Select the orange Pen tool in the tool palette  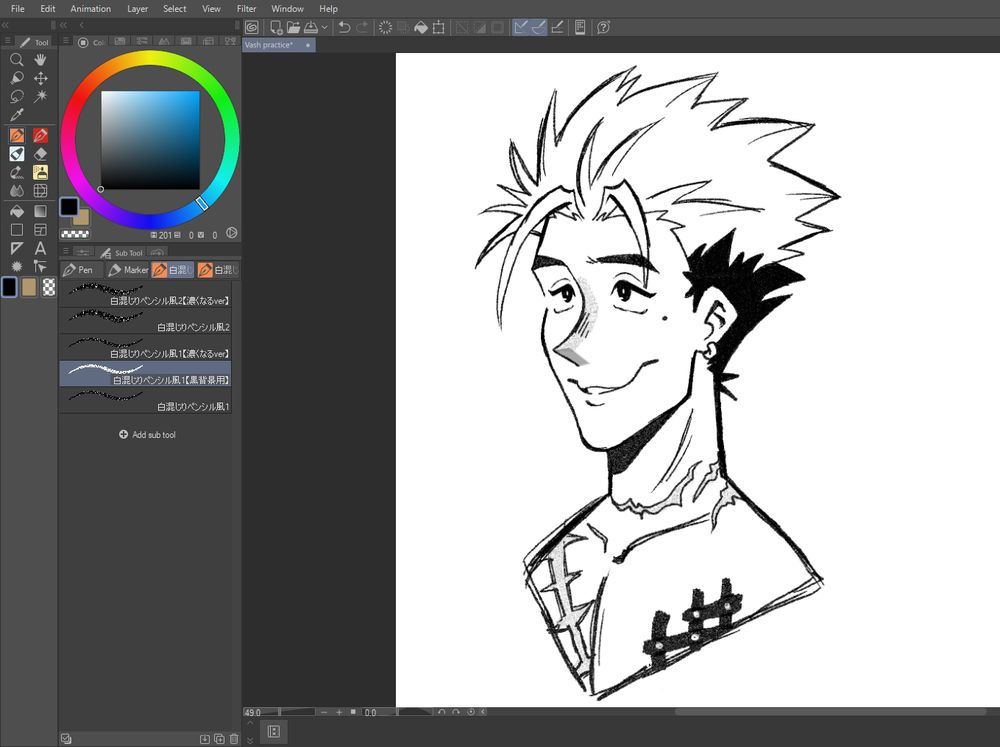[17, 135]
